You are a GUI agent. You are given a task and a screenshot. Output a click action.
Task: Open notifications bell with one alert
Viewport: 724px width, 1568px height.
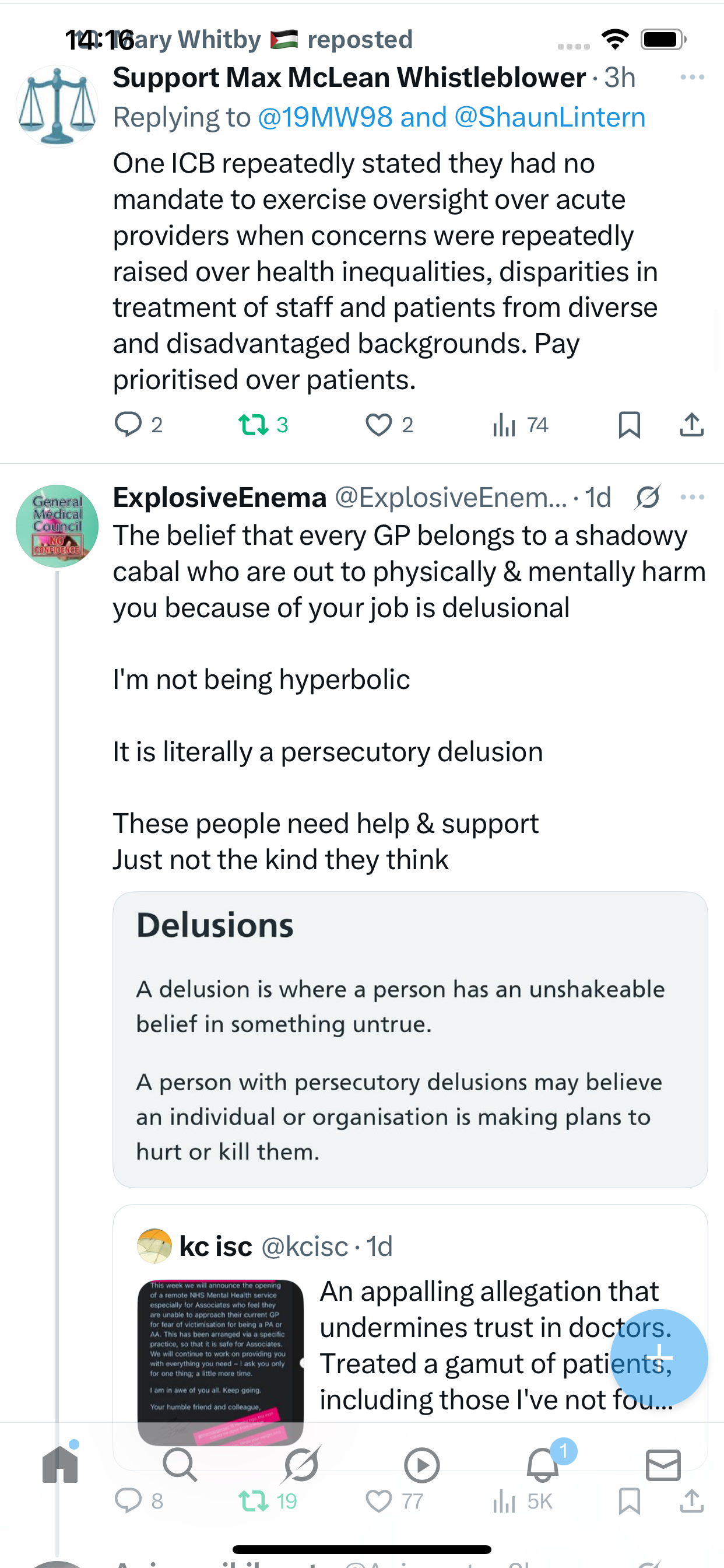coord(543,1465)
